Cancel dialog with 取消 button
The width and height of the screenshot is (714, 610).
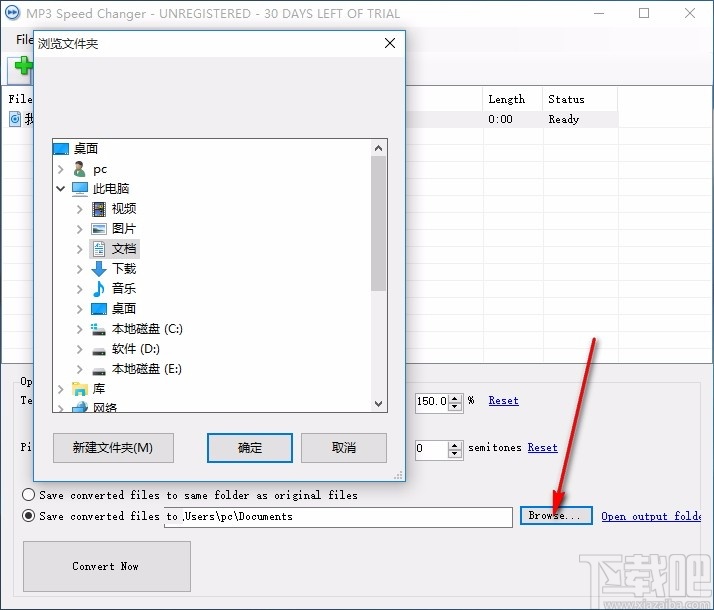click(x=344, y=447)
